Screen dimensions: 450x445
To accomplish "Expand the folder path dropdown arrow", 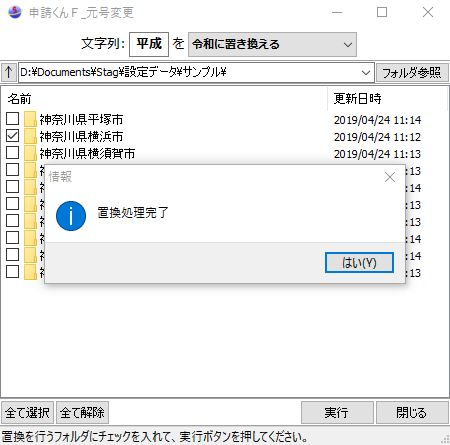I will [x=366, y=72].
